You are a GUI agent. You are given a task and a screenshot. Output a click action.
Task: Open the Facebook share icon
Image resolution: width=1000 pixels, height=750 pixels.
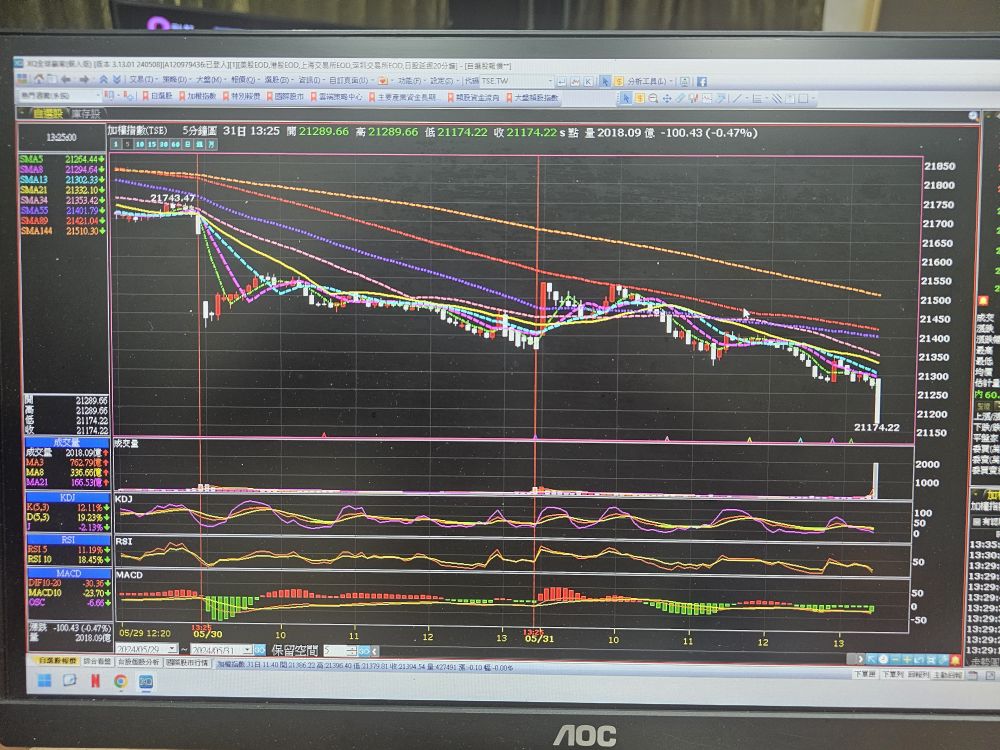point(702,82)
